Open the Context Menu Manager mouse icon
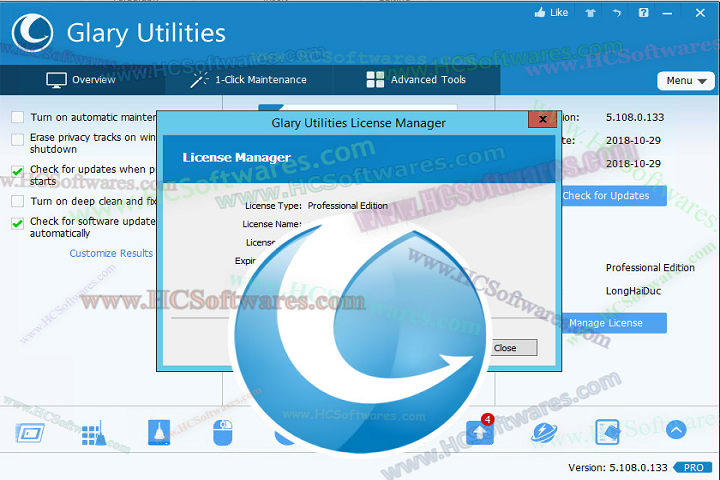This screenshot has width=720, height=480. click(x=223, y=432)
